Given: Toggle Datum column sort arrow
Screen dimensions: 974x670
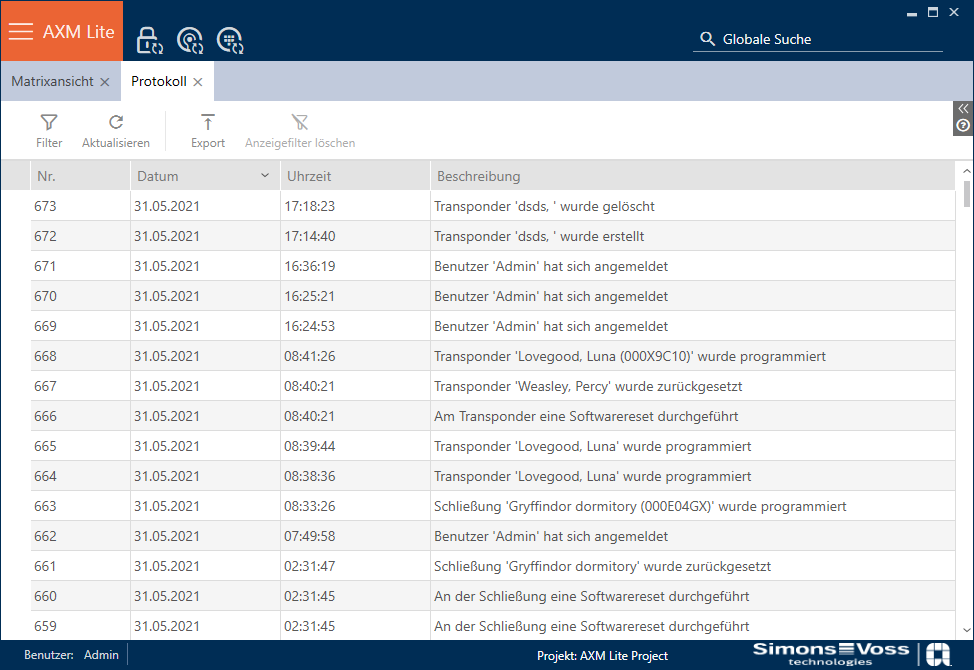Looking at the screenshot, I should coord(265,176).
